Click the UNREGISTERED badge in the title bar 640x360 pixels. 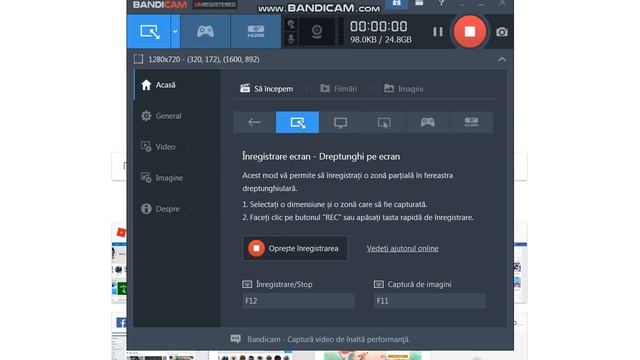pos(215,4)
